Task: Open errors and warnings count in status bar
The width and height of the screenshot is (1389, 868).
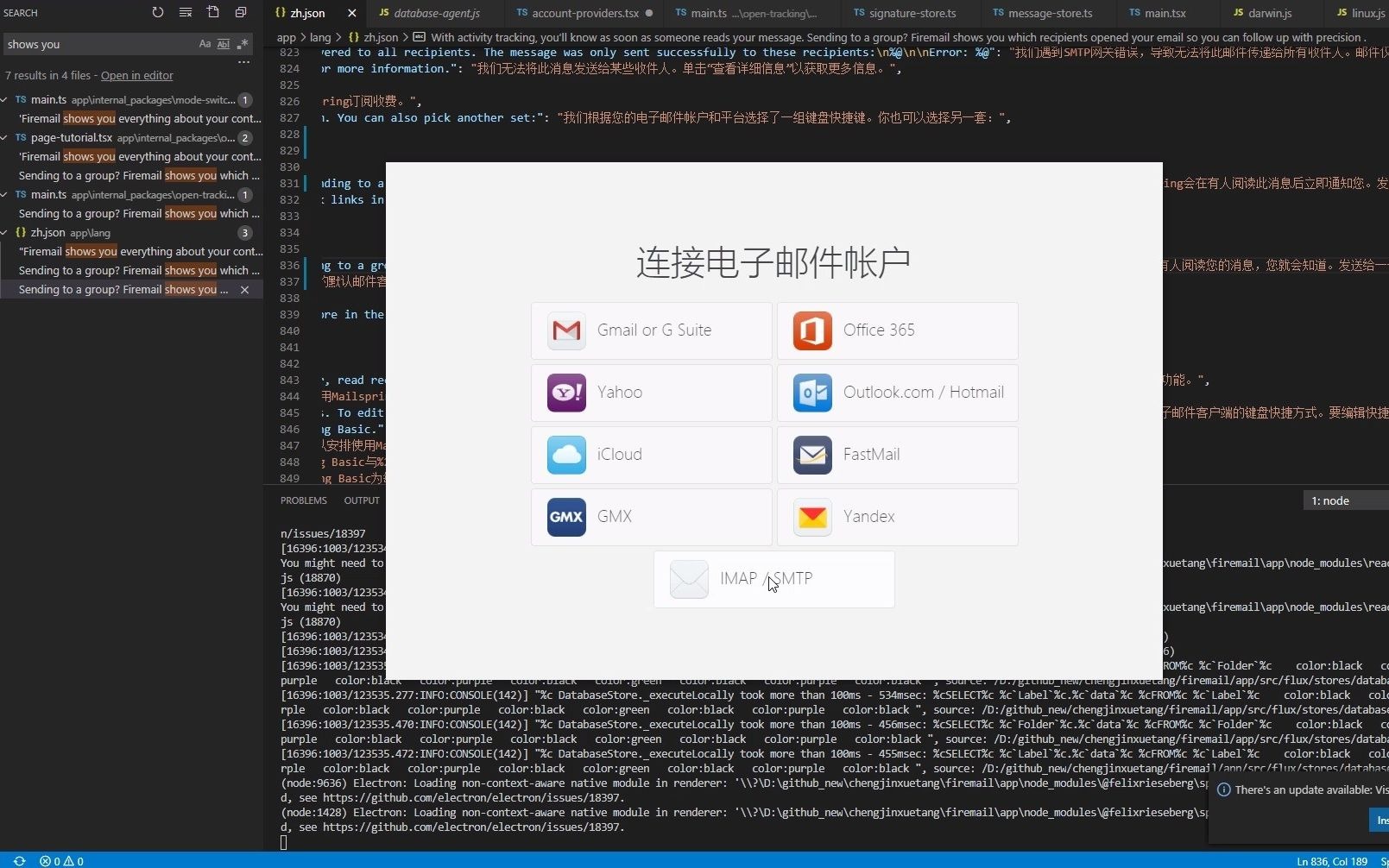Action: tap(62, 861)
